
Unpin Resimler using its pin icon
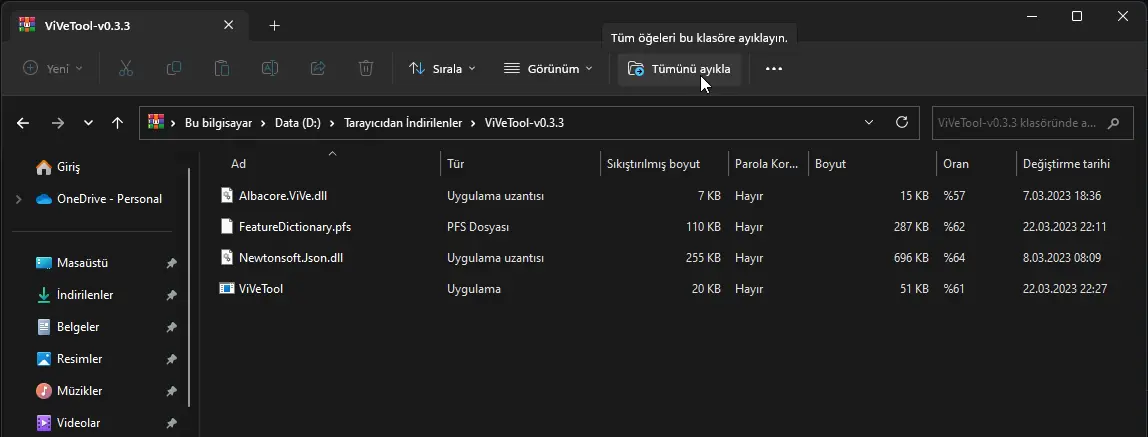(171, 359)
